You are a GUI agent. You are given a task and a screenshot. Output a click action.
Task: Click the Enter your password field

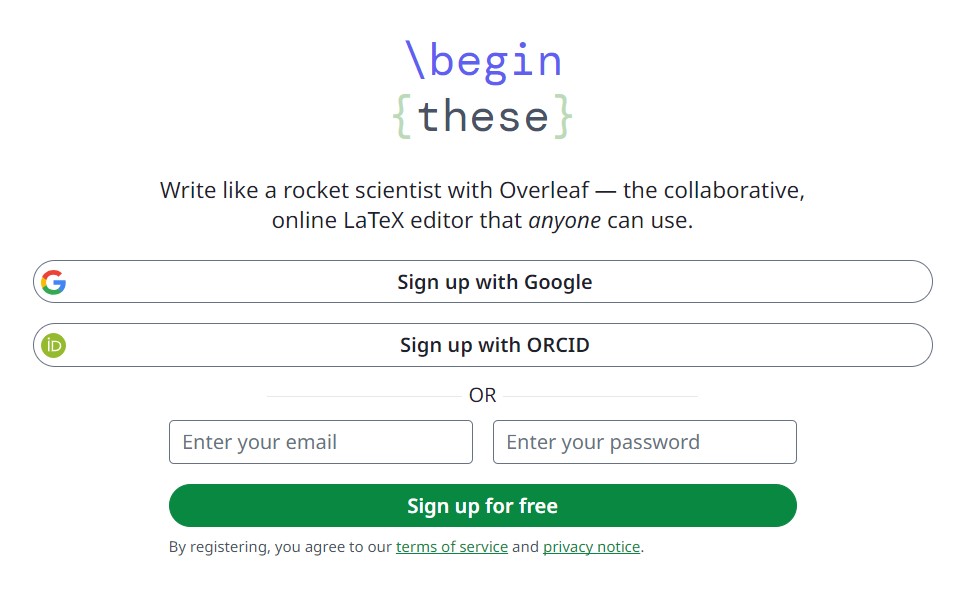click(x=644, y=442)
